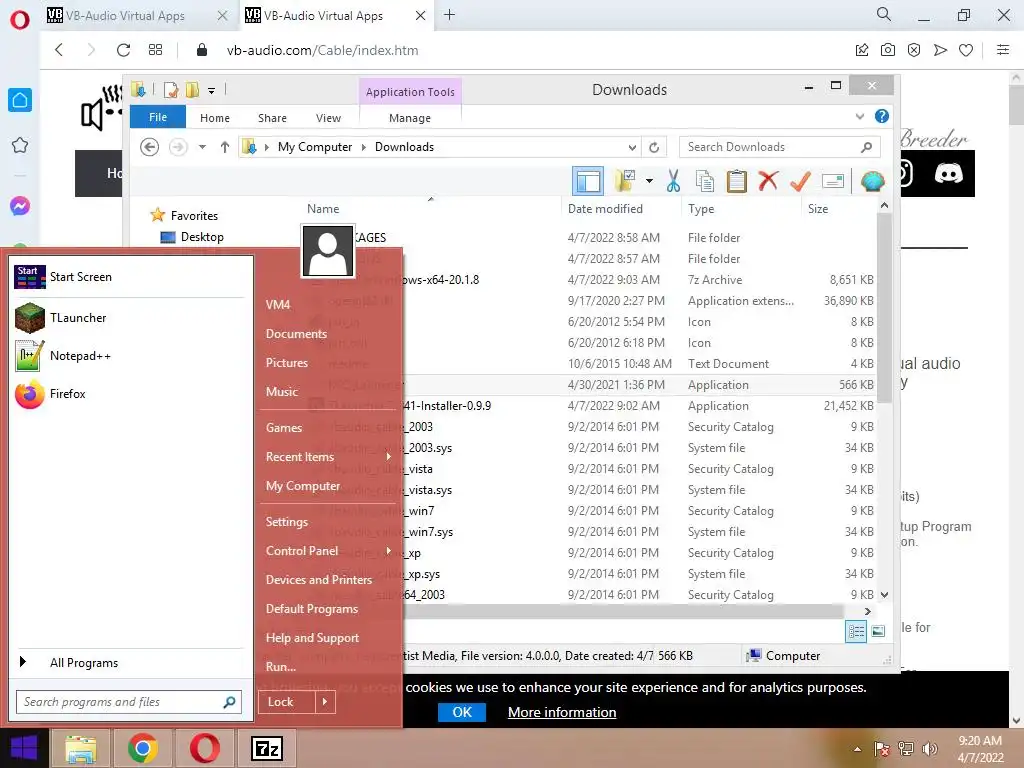This screenshot has width=1024, height=768.
Task: Click the volume speaker tray icon
Action: pyautogui.click(x=929, y=749)
